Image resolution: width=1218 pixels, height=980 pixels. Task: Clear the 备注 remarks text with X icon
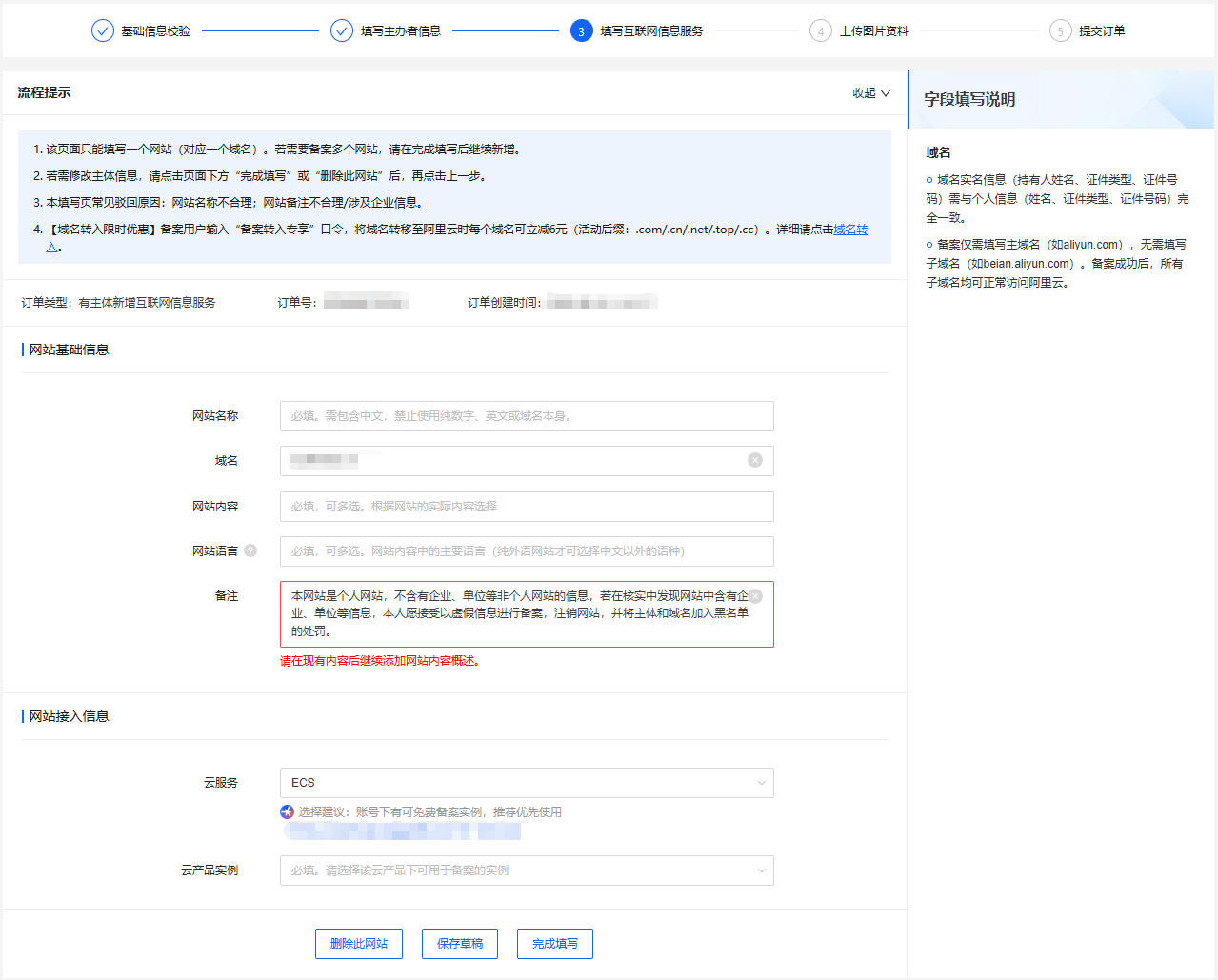pyautogui.click(x=755, y=596)
